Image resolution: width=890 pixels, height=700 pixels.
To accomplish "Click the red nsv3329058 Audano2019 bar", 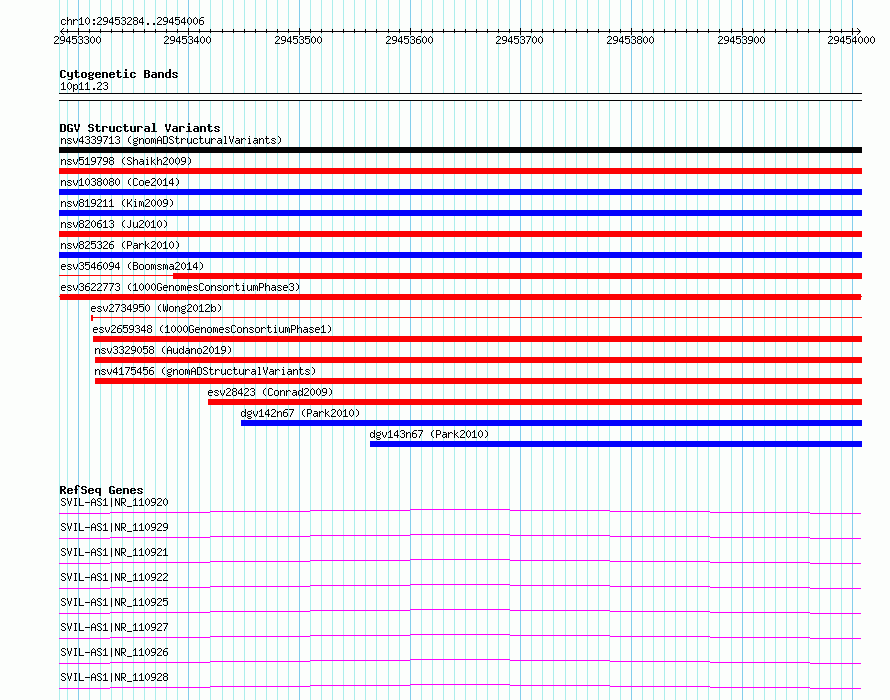I will click(x=478, y=360).
